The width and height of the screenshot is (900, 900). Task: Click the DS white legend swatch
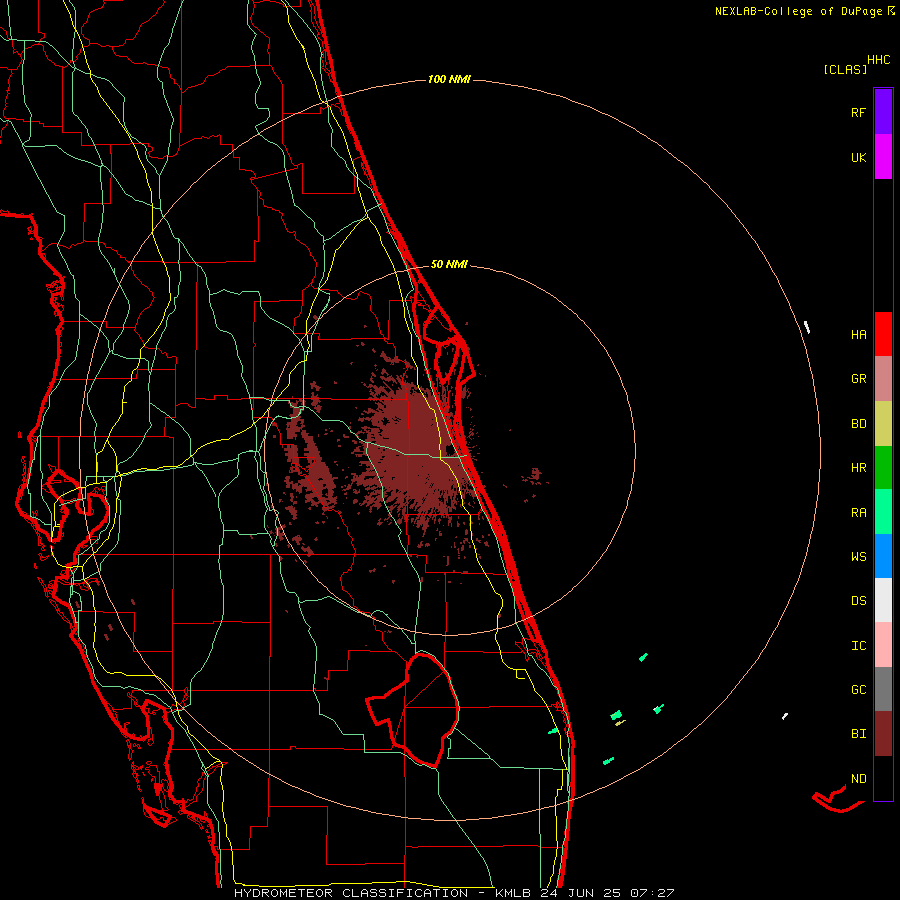(x=883, y=600)
